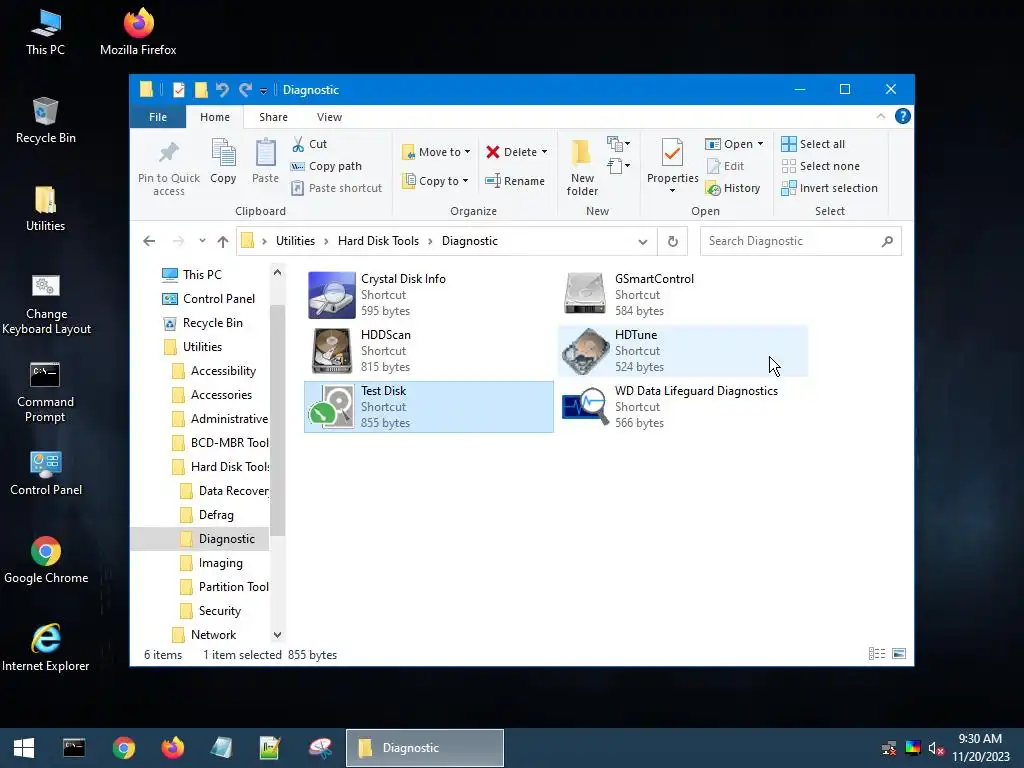
Task: Click Copy path in Clipboard group
Action: [x=327, y=166]
